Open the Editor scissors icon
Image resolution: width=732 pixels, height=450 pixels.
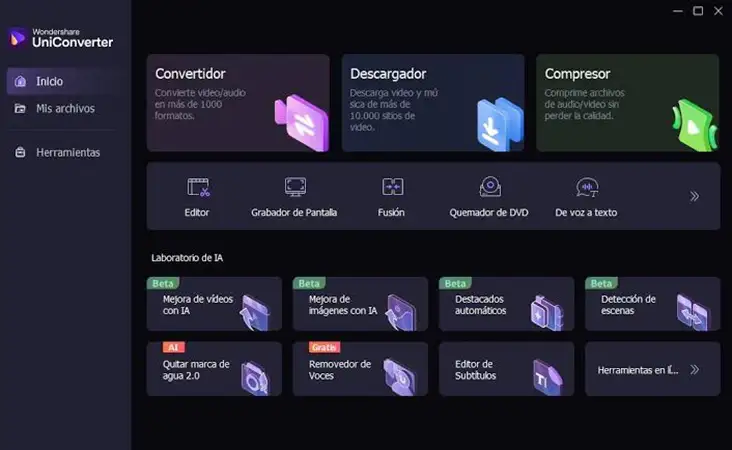[198, 187]
